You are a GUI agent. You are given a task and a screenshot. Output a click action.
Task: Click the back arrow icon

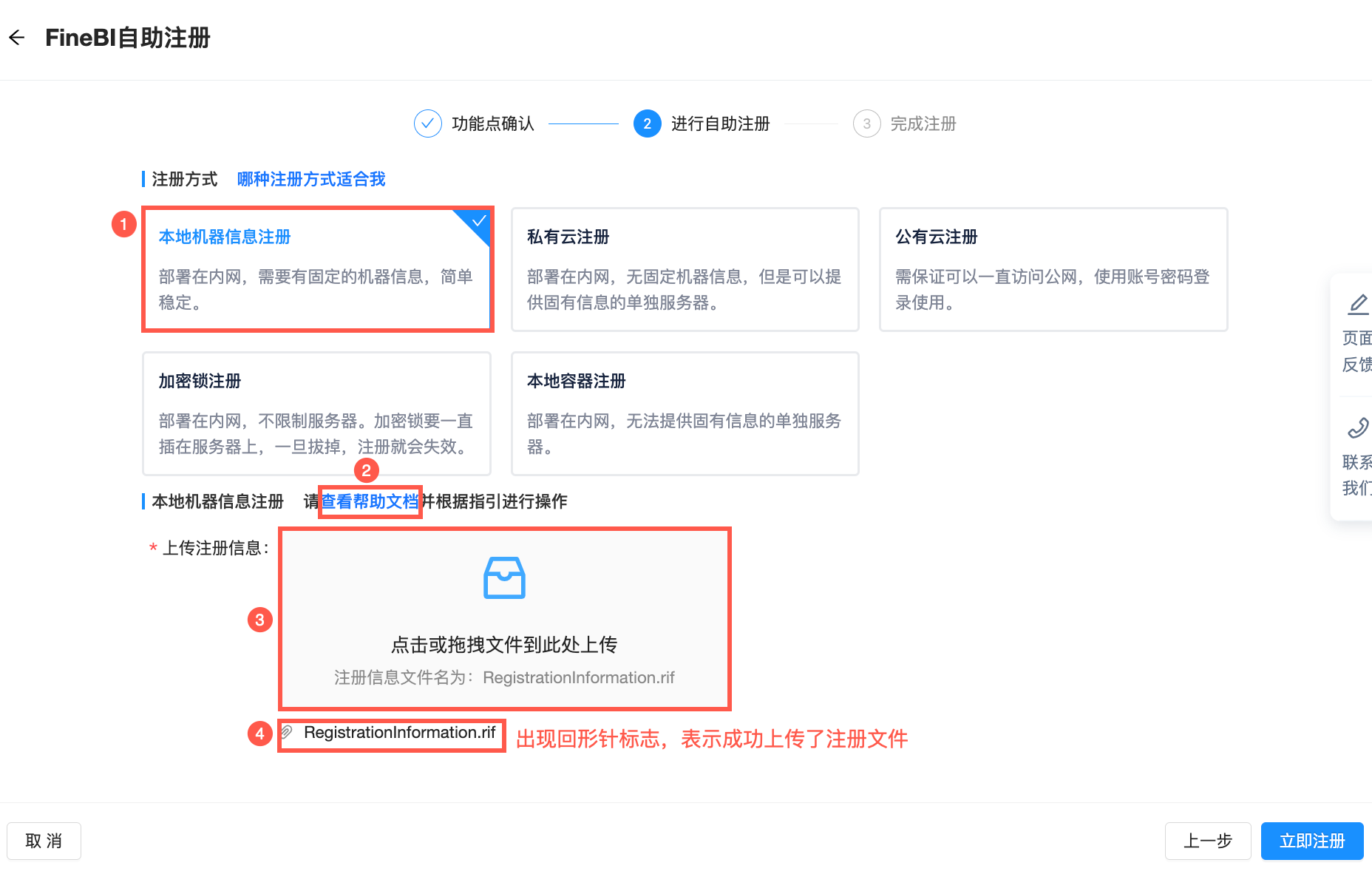pyautogui.click(x=17, y=38)
